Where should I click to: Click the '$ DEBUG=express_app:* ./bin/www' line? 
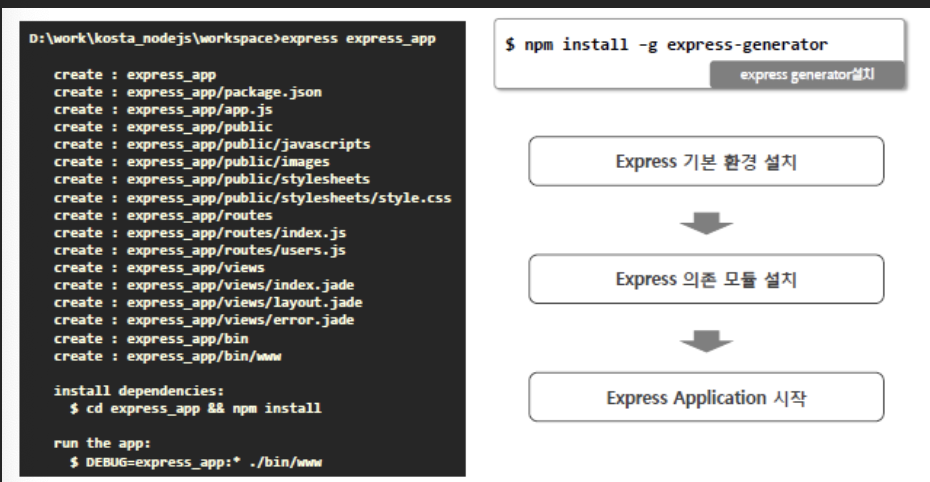196,462
